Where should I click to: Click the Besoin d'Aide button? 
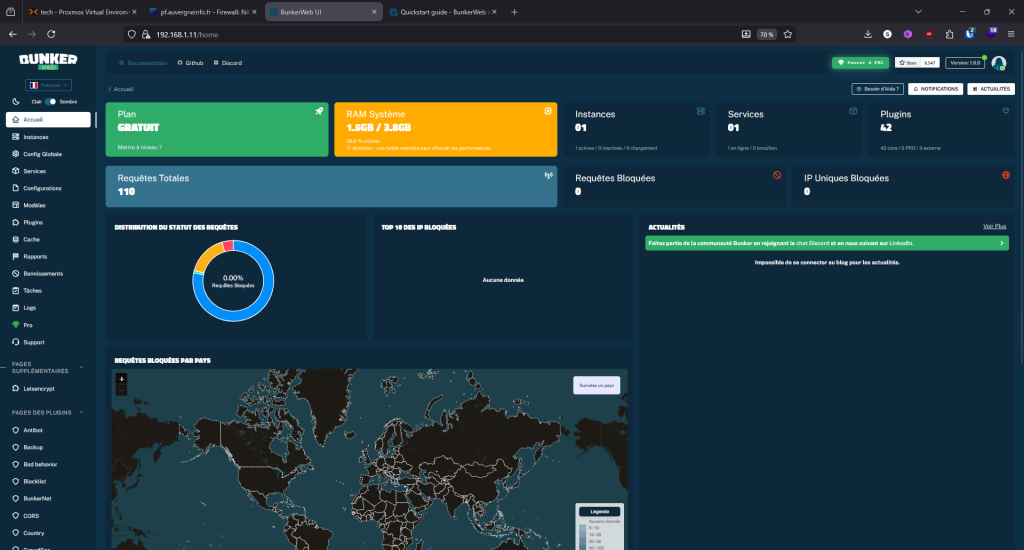(x=877, y=89)
